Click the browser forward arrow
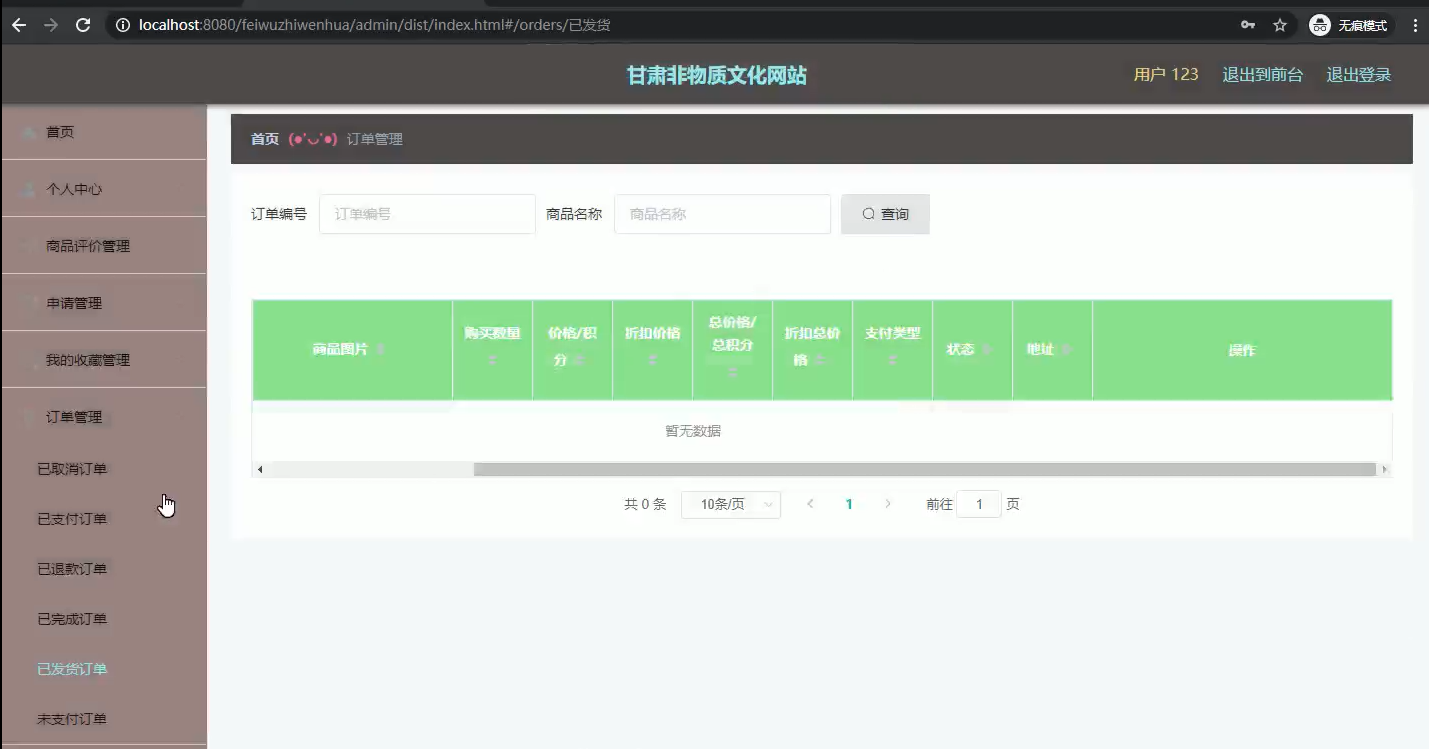 tap(51, 25)
